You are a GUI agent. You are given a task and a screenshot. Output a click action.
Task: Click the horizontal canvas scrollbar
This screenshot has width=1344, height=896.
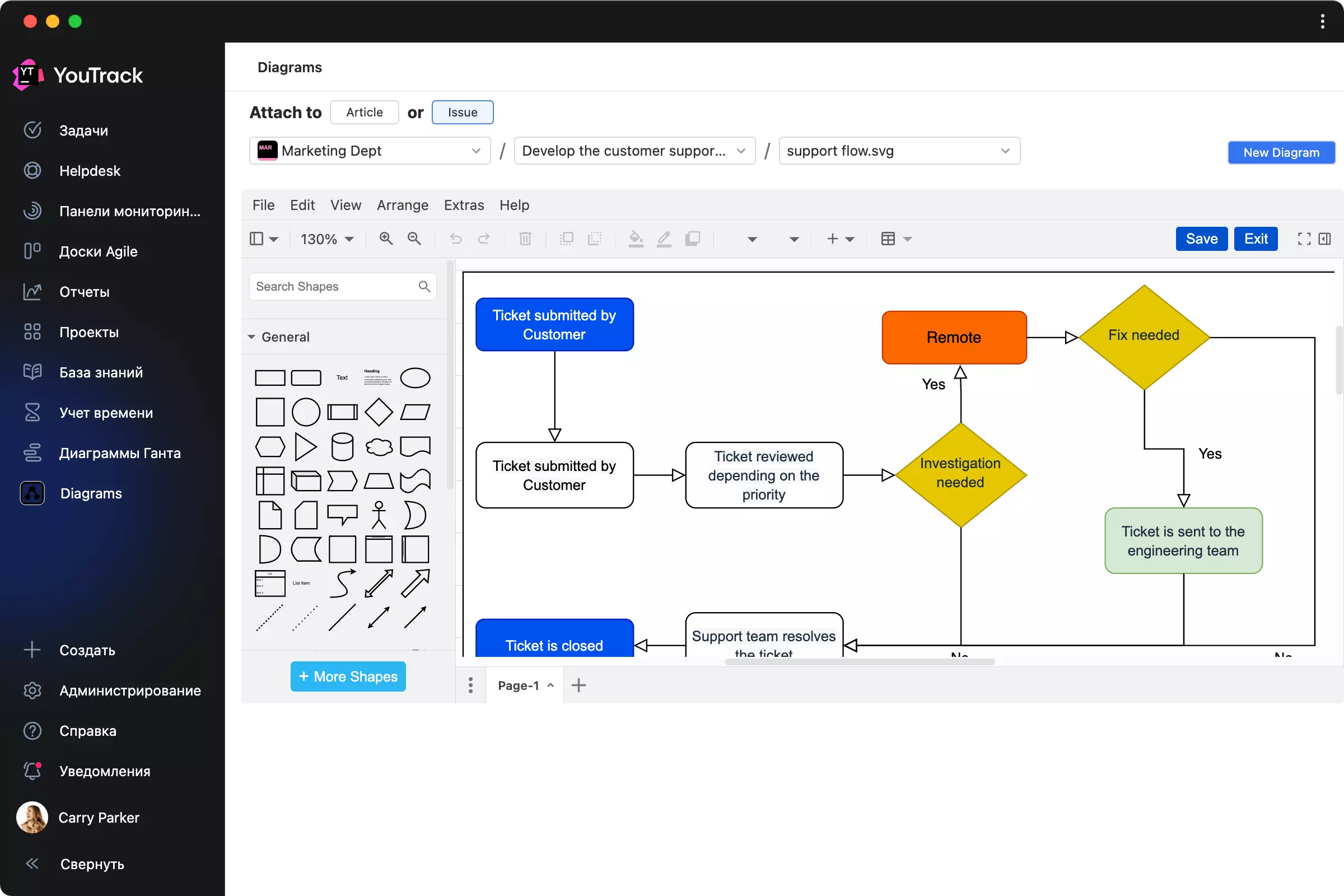tap(860, 662)
